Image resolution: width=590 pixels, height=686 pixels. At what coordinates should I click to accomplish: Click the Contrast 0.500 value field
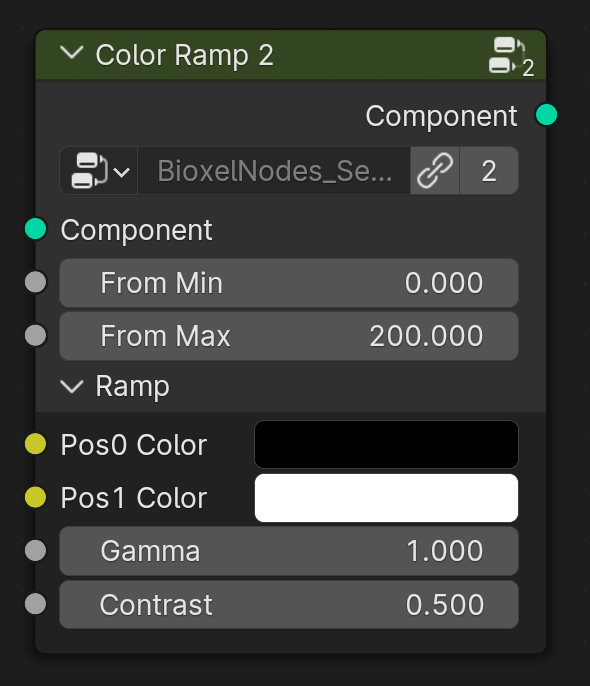pyautogui.click(x=289, y=605)
